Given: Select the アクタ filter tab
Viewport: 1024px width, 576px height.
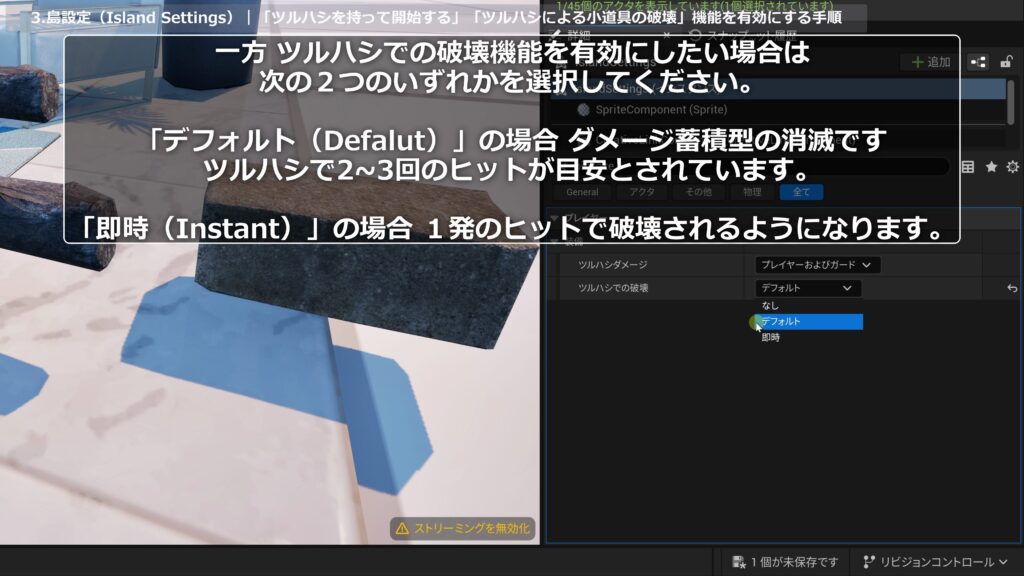Looking at the screenshot, I should [641, 192].
